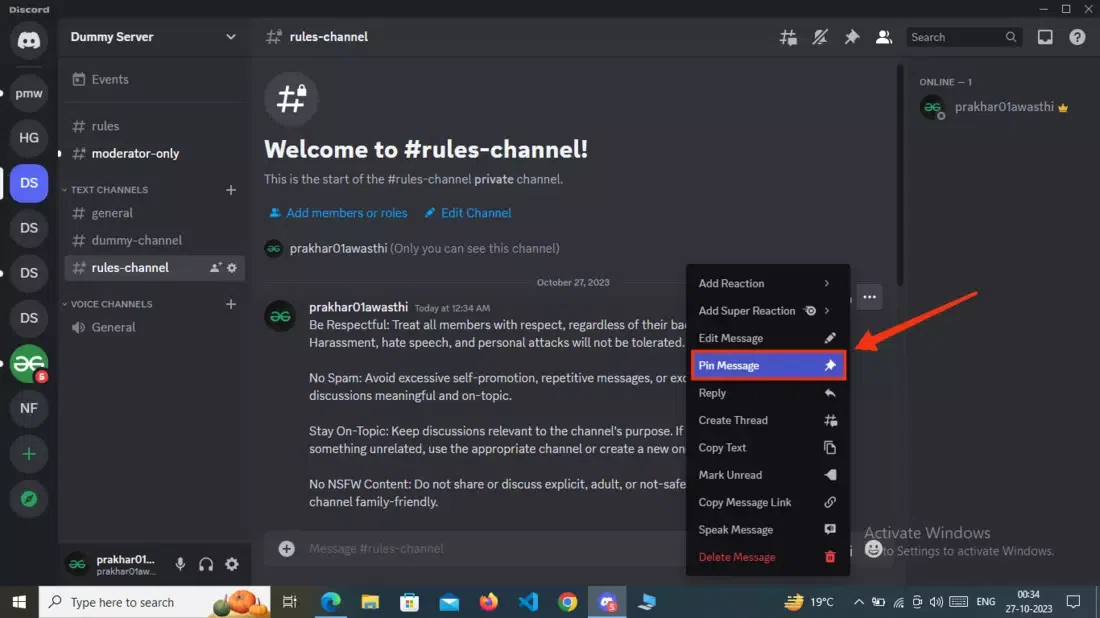
Task: Open Discord home direct messages
Action: tap(29, 40)
